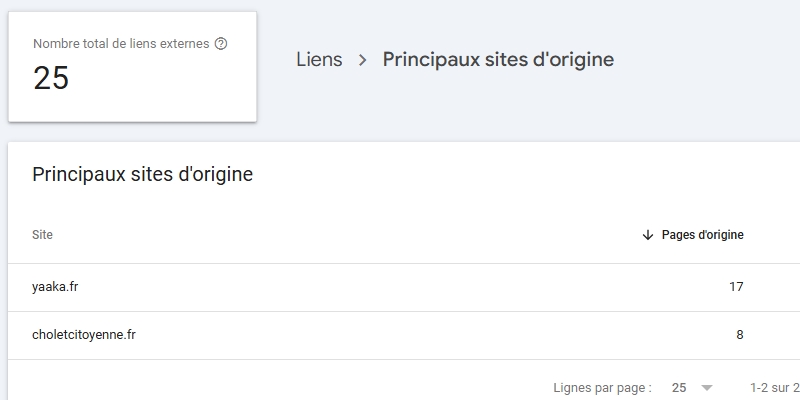Click the Lignes par page label
Screen dimensions: 800x400
602,387
